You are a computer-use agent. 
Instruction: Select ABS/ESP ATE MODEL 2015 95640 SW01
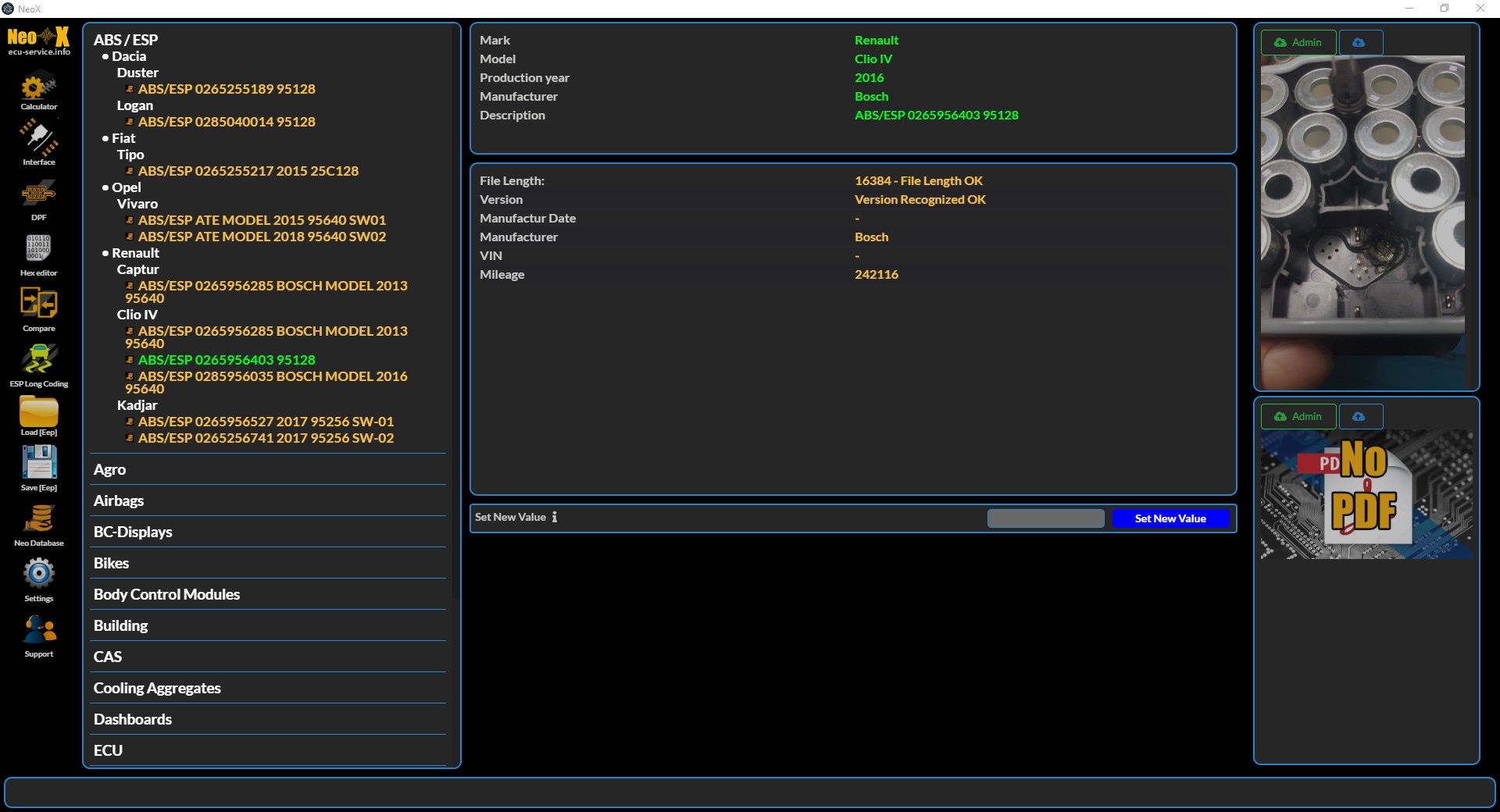pos(262,220)
